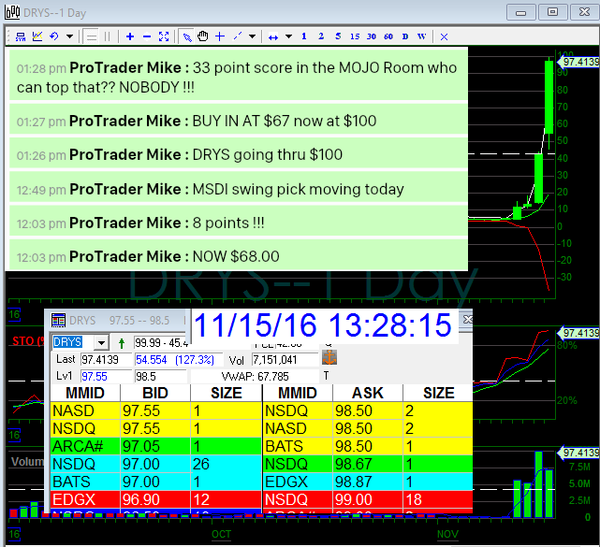Click the zoom in plus icon

click(x=130, y=36)
